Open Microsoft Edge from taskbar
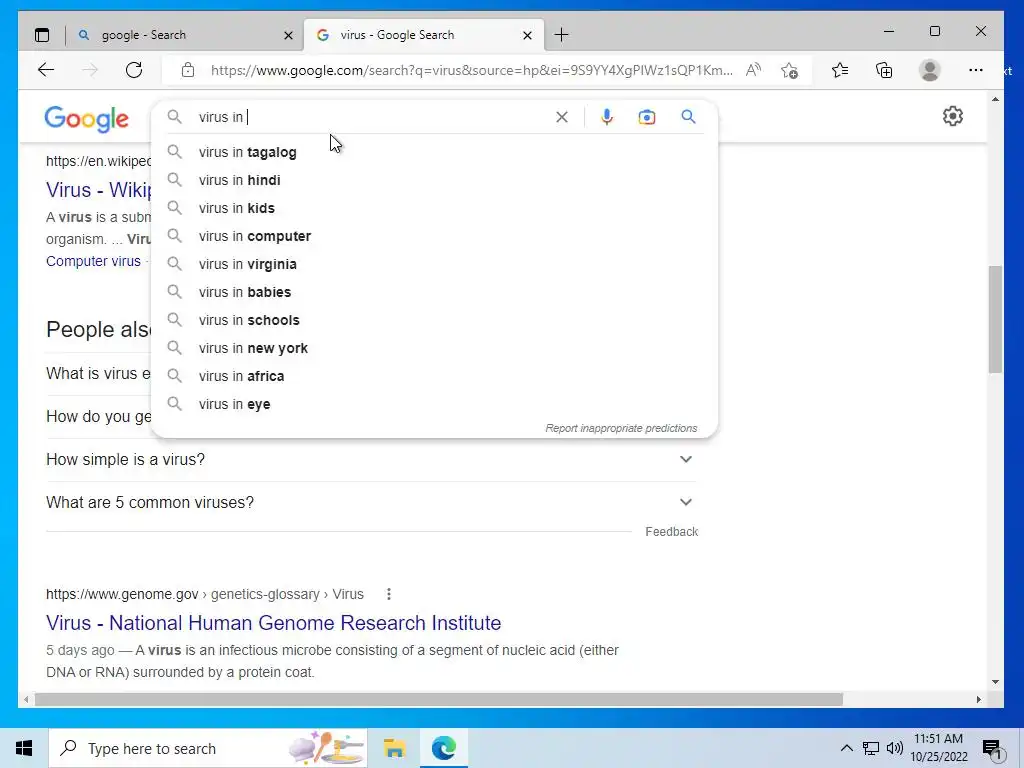1024x768 pixels. point(444,748)
